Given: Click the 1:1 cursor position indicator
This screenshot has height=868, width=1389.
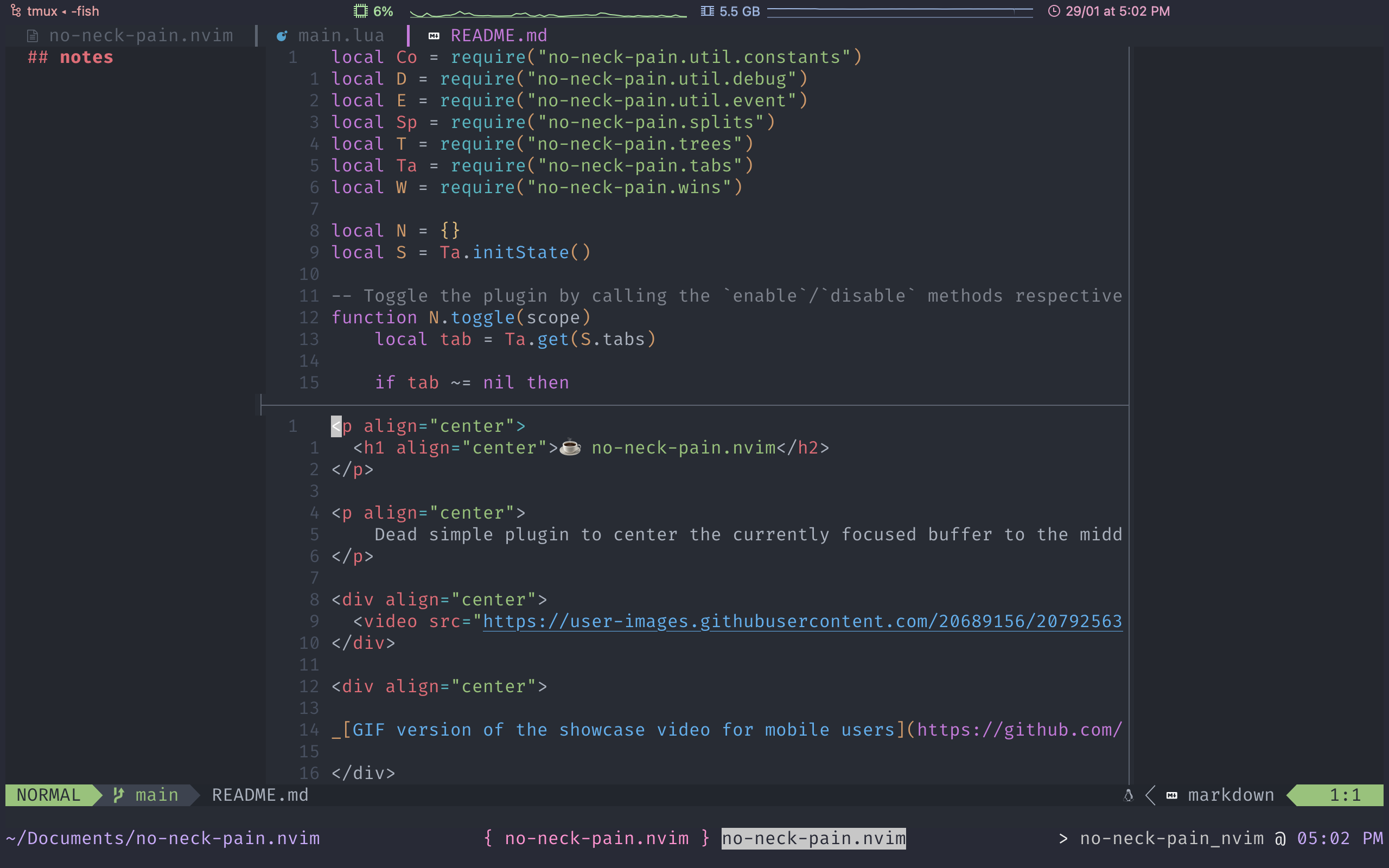Looking at the screenshot, I should click(1347, 795).
